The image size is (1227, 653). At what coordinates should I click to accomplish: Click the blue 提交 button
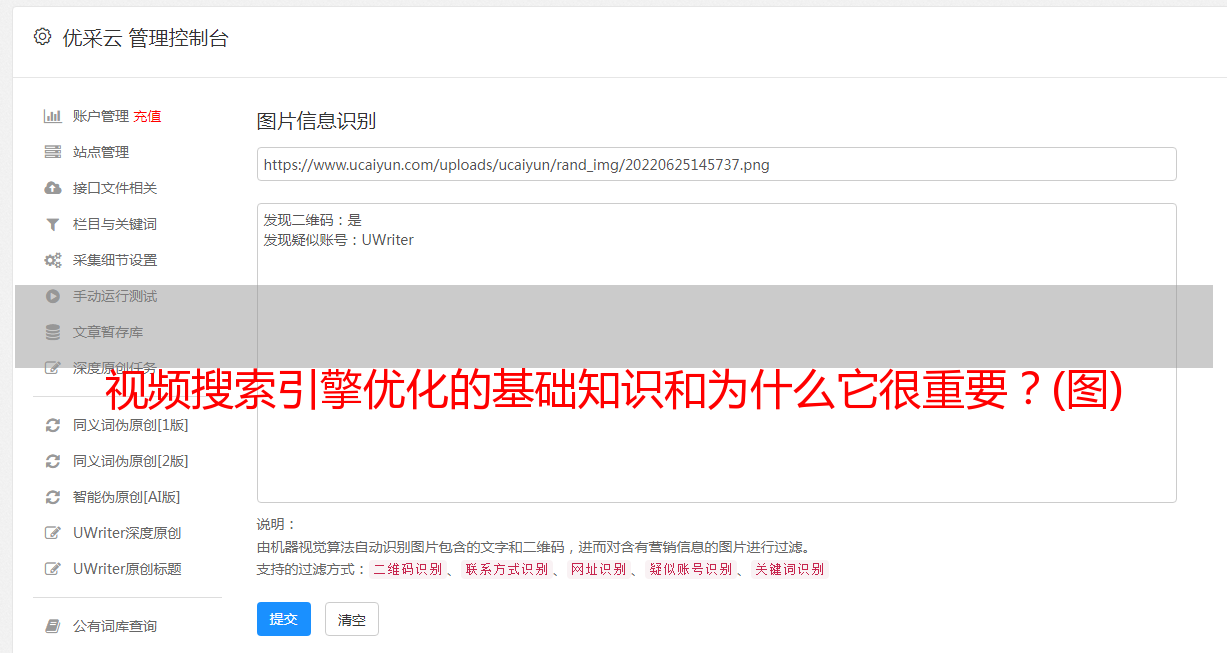tap(284, 619)
